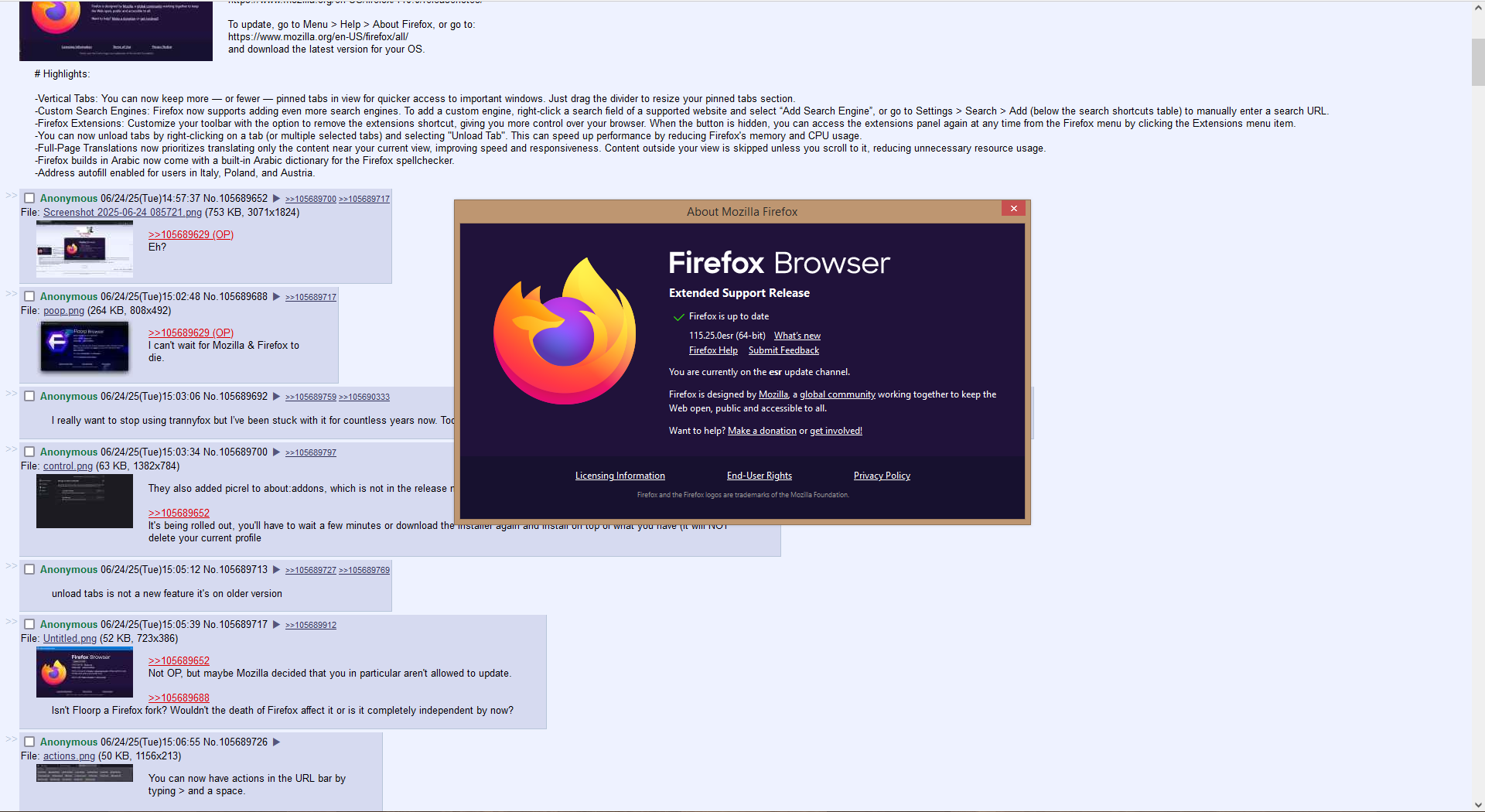Open the control.png file link
The width and height of the screenshot is (1485, 812).
[x=68, y=466]
